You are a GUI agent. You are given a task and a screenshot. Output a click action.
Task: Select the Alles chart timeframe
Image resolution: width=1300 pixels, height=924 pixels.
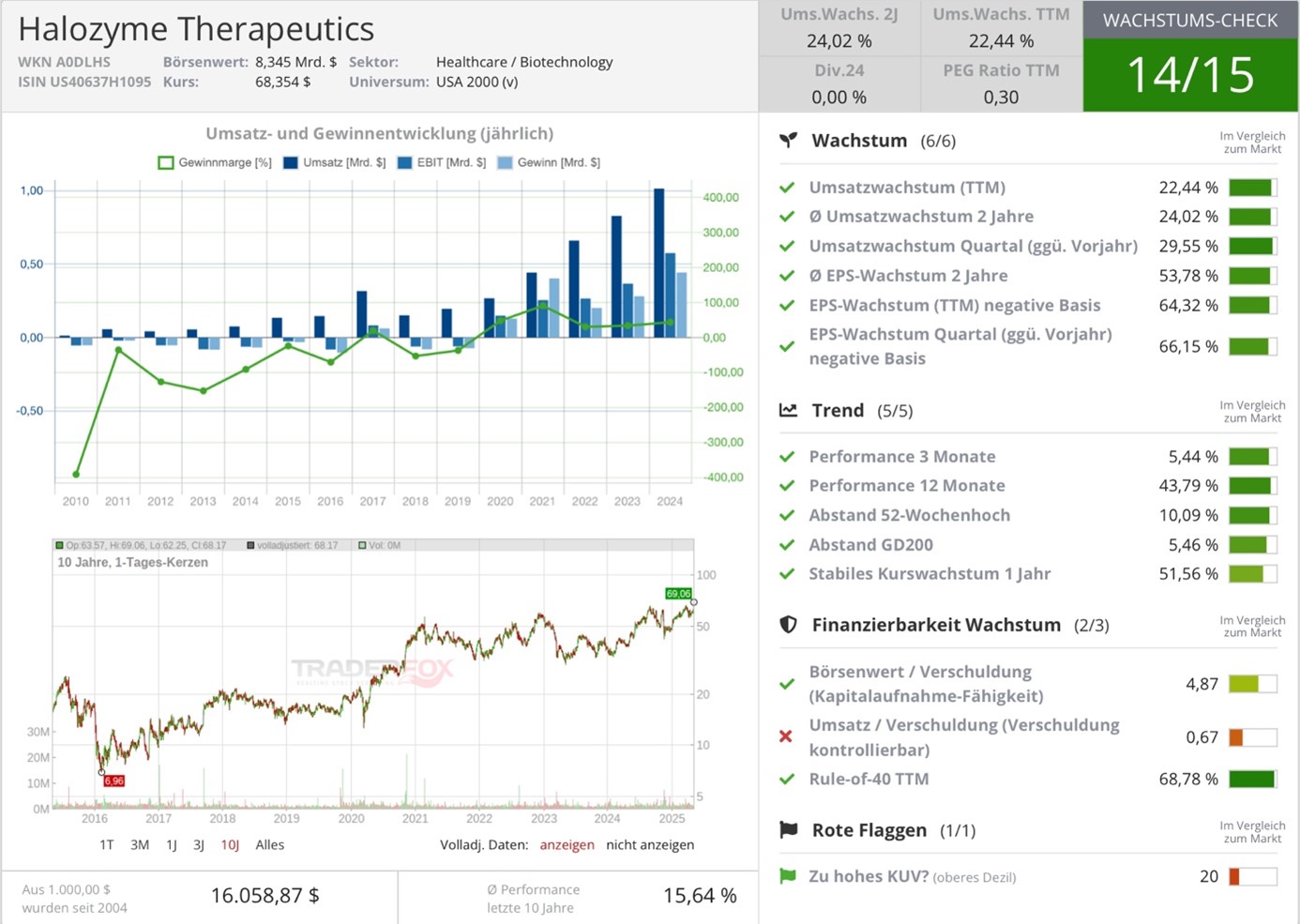[x=270, y=844]
